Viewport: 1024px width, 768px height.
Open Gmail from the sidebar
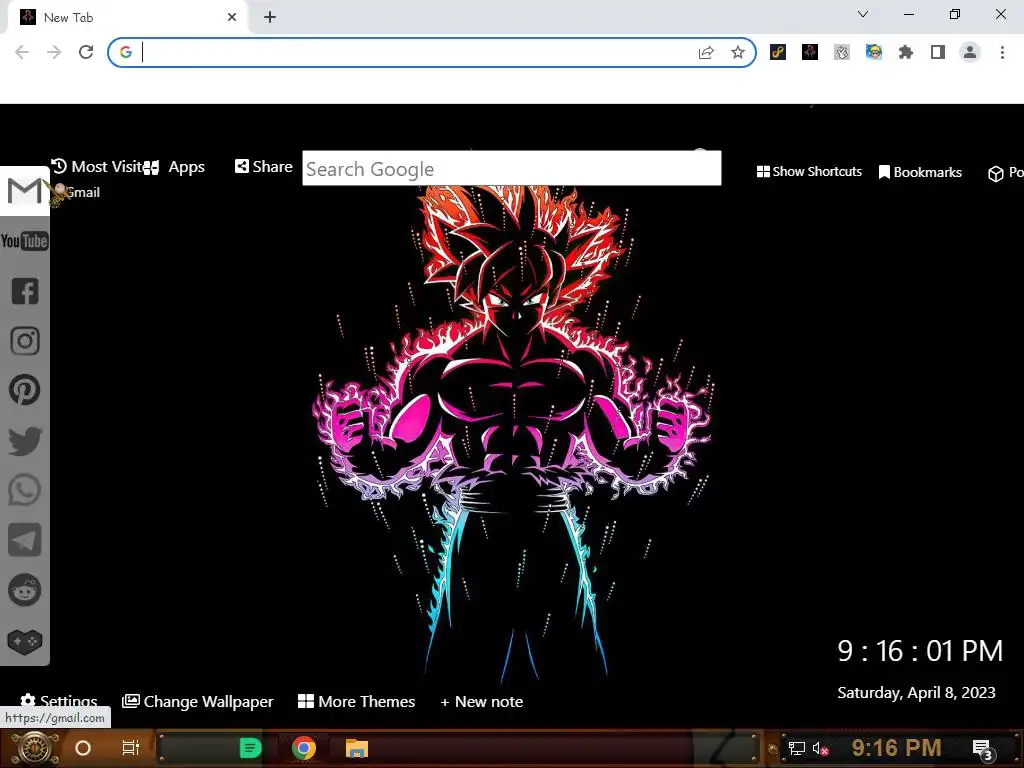24,191
